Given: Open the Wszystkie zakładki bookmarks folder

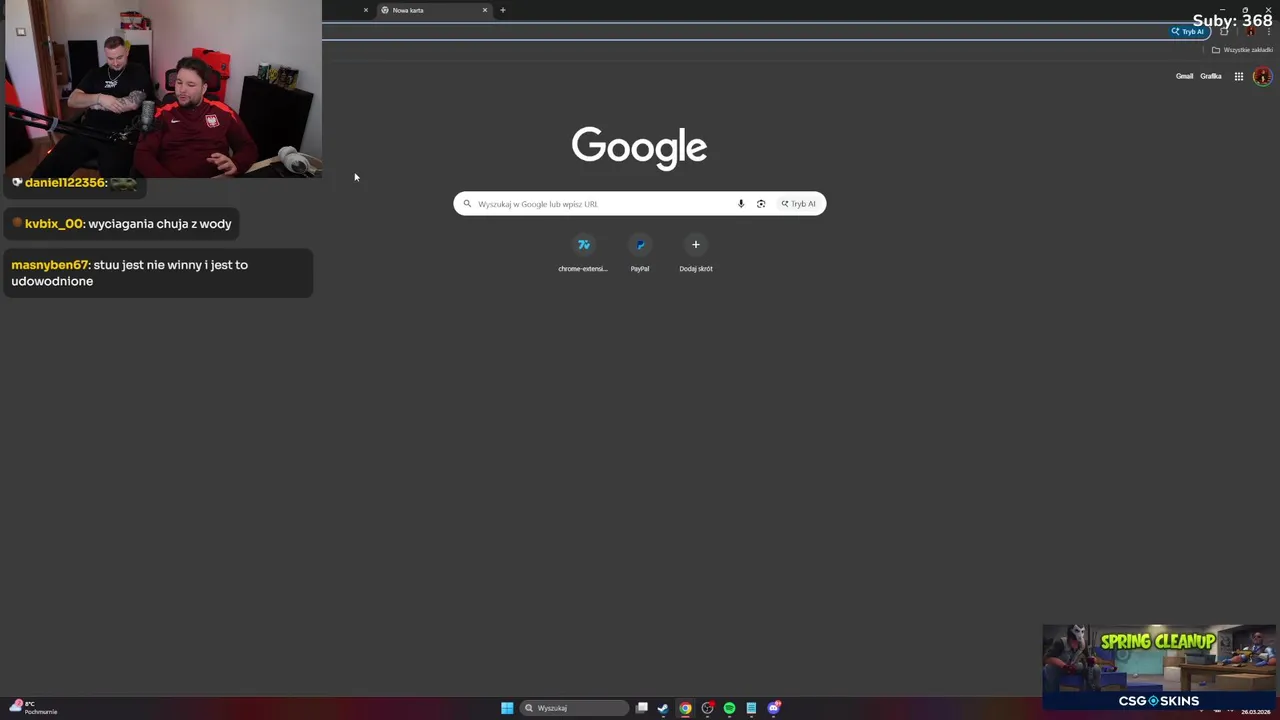Looking at the screenshot, I should pyautogui.click(x=1242, y=50).
